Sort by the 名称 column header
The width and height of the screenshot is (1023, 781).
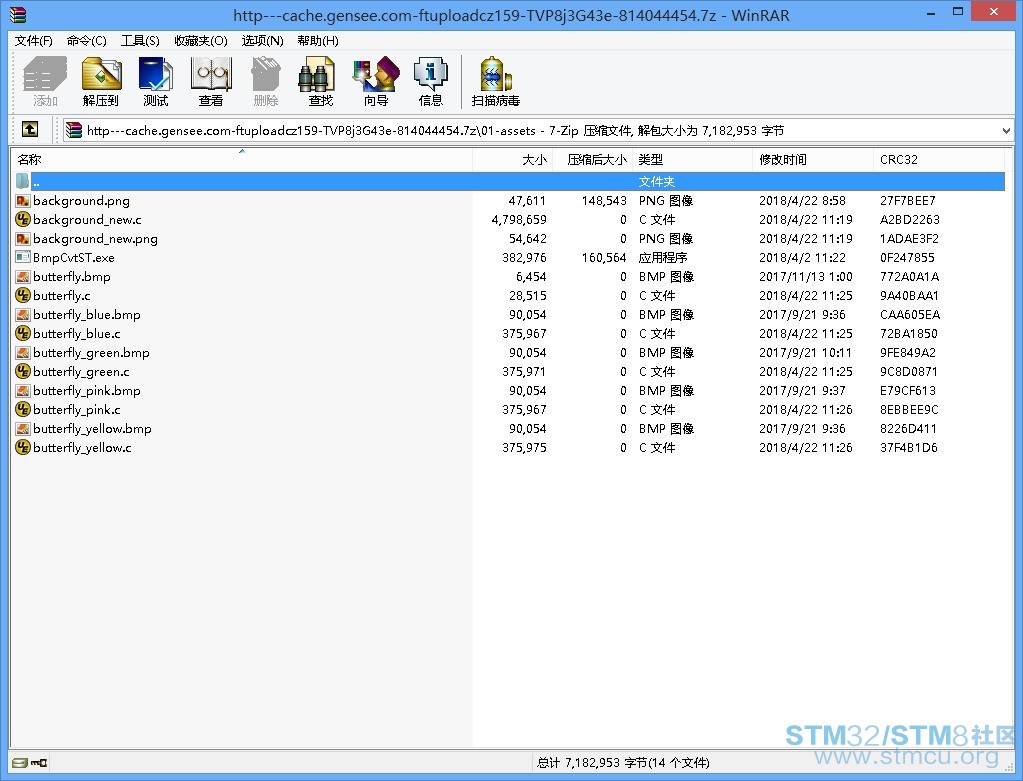pyautogui.click(x=241, y=160)
